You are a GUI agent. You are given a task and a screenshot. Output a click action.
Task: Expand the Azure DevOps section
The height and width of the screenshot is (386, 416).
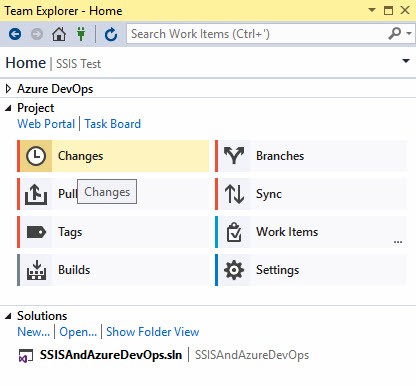pos(8,89)
